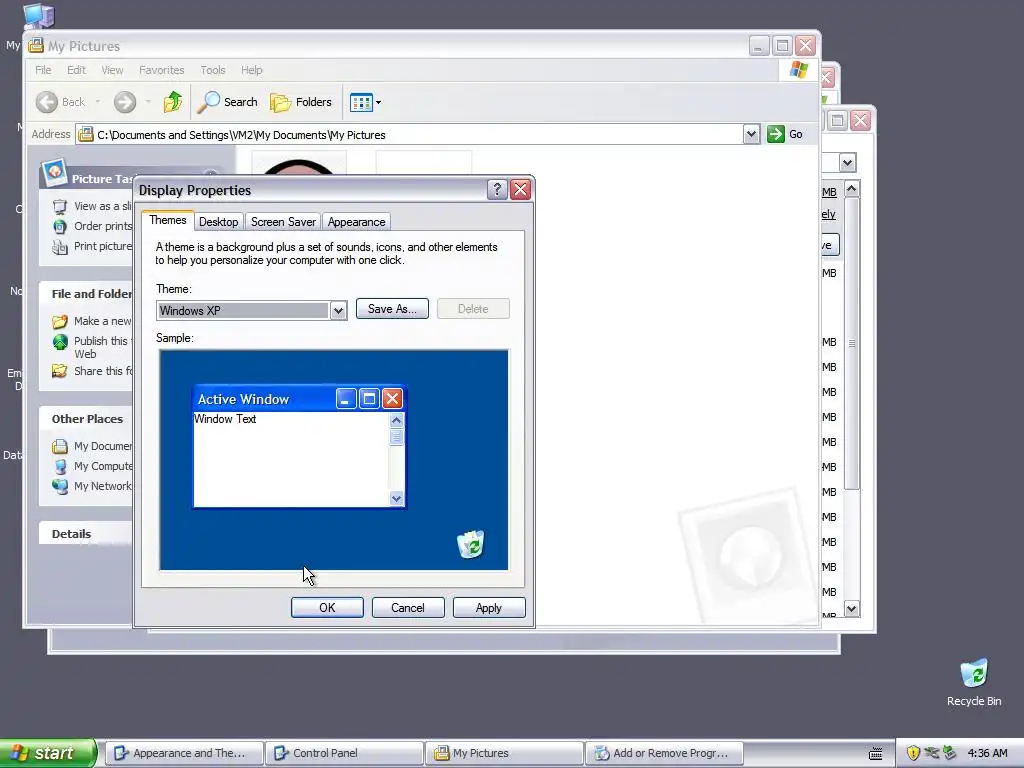Click Order prints online task icon
This screenshot has height=768, width=1024.
[x=60, y=226]
